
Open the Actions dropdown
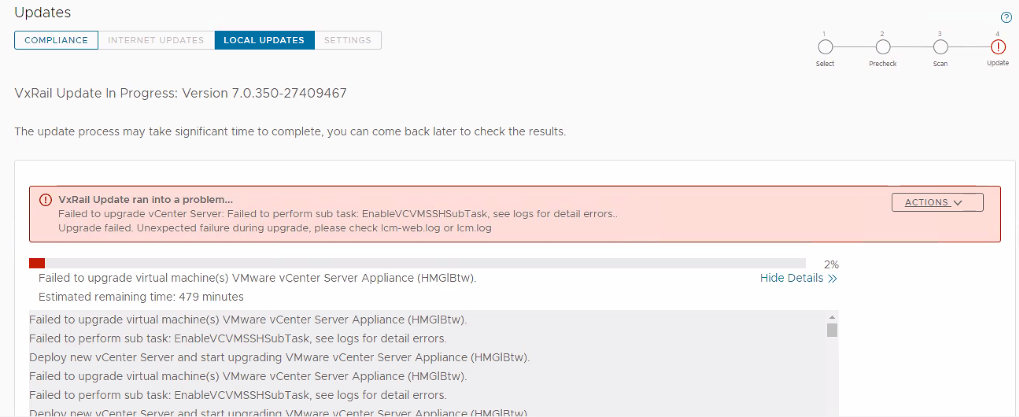[937, 202]
